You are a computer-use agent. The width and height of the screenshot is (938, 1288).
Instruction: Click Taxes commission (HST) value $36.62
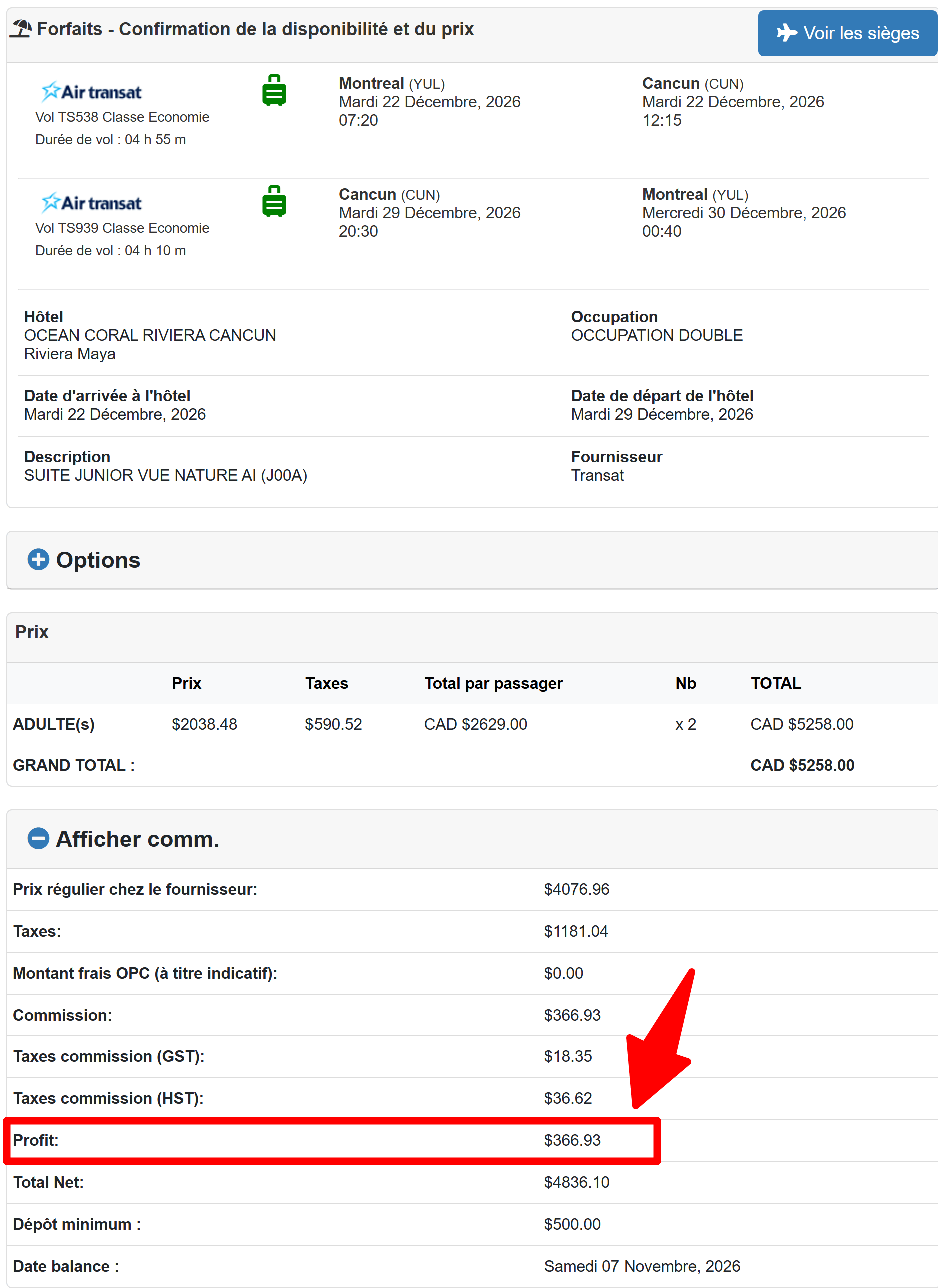coord(568,1098)
